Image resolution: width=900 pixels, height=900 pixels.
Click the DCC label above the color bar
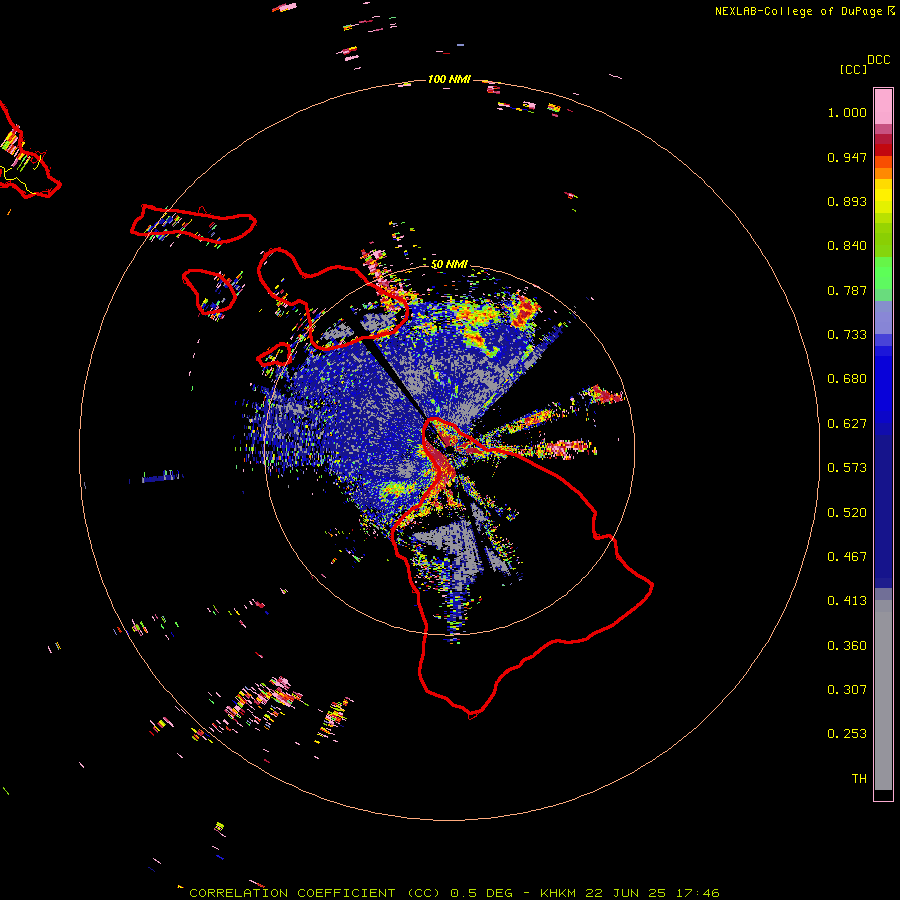[878, 60]
